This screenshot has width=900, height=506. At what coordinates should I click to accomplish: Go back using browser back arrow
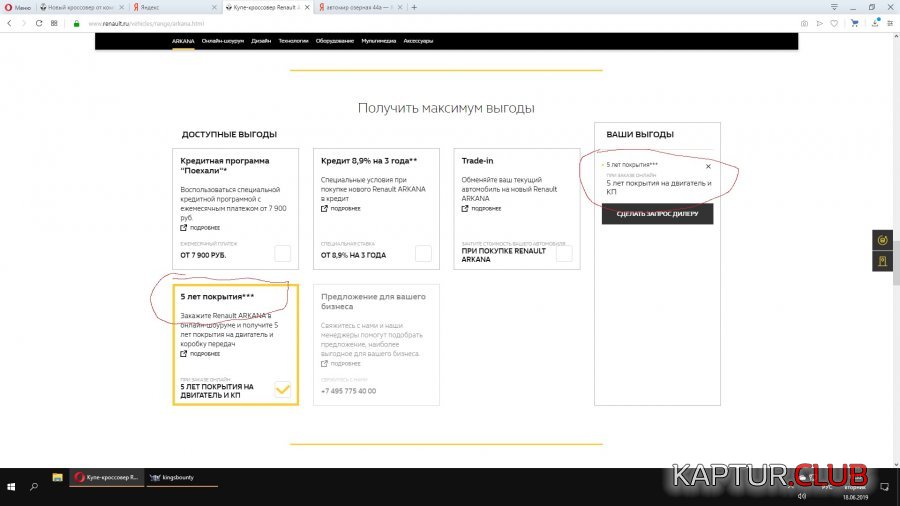tap(9, 24)
